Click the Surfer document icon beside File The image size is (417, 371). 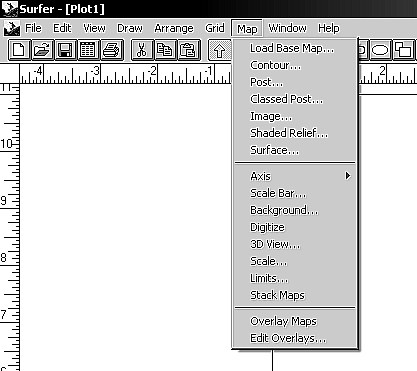(x=12, y=28)
